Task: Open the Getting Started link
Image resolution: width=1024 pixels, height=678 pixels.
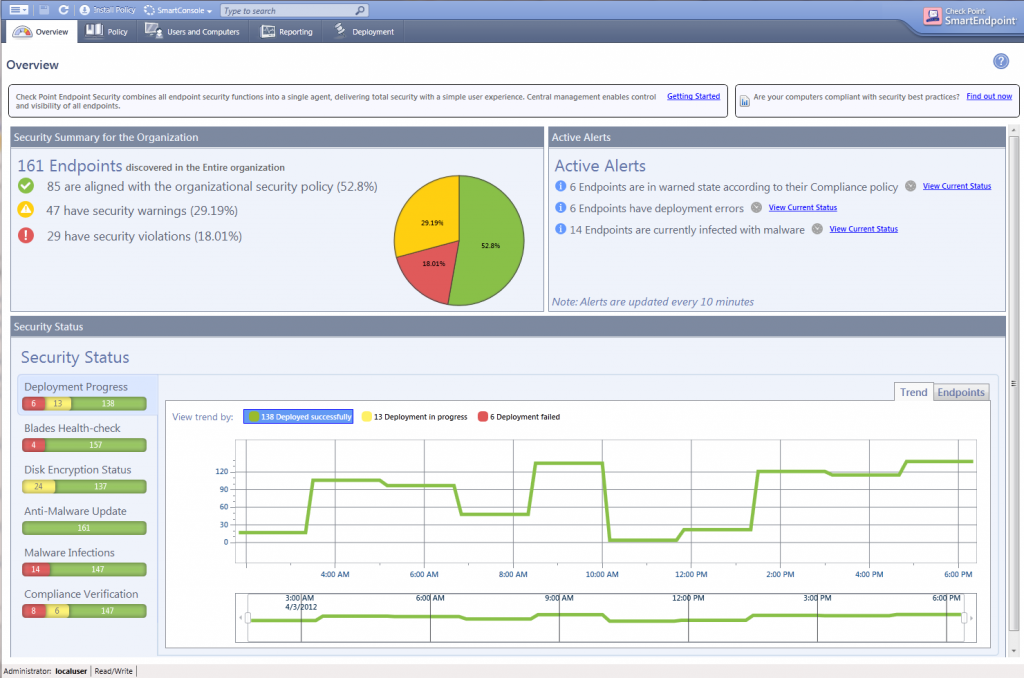Action: (x=693, y=96)
